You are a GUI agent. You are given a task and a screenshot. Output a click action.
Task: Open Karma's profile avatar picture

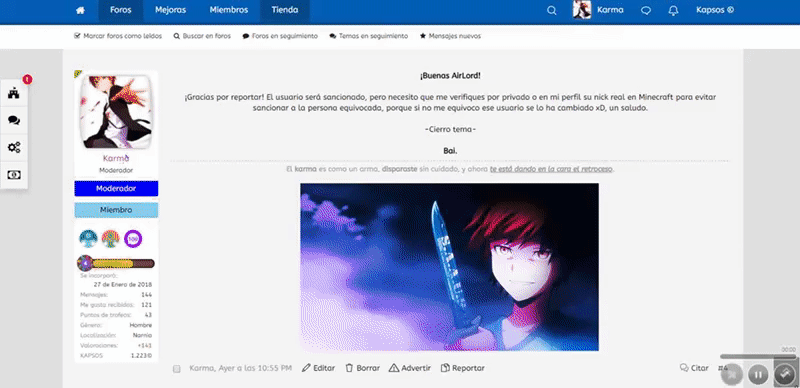click(116, 112)
